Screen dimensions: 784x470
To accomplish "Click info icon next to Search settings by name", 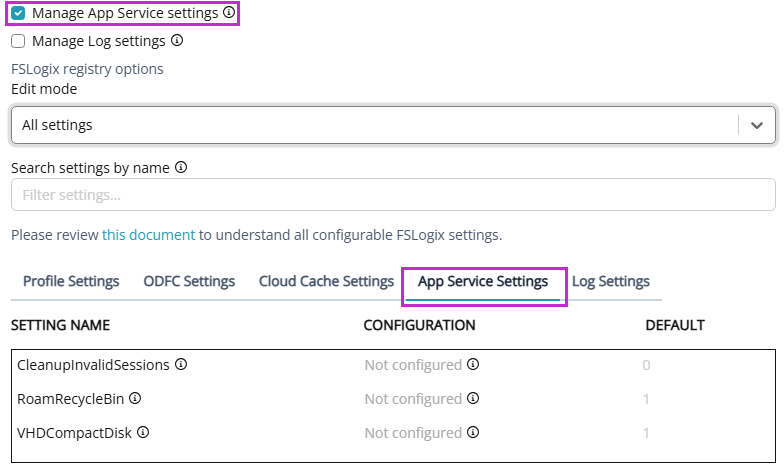I will click(182, 168).
